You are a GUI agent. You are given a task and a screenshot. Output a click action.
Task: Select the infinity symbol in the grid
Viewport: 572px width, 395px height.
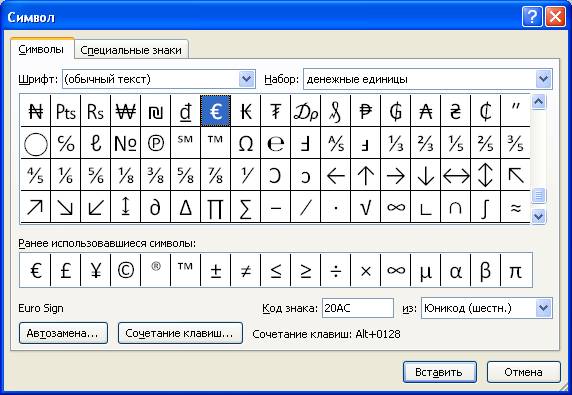[x=396, y=207]
